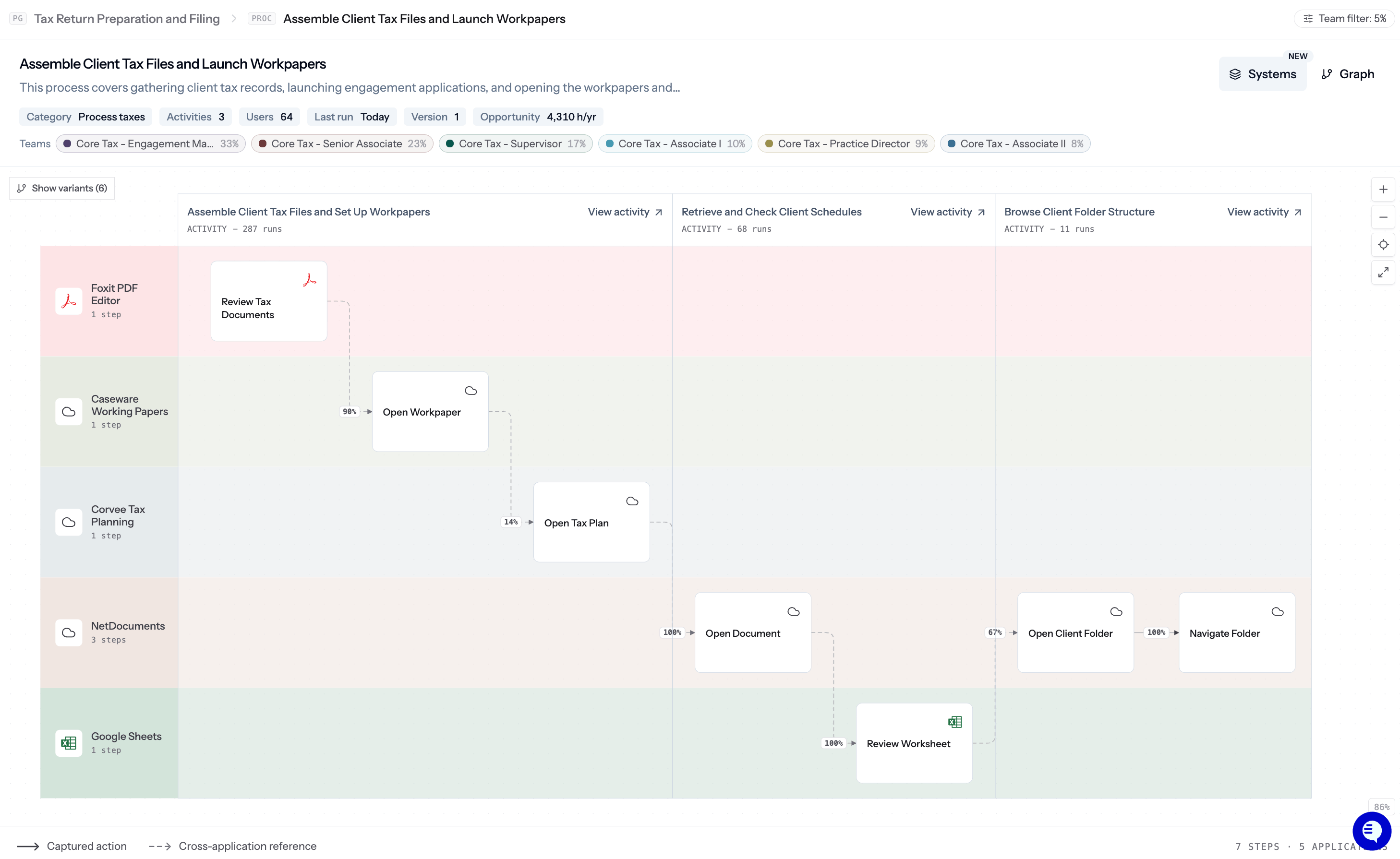Open the Tax Return Preparation and Filing breadcrumb

(127, 19)
